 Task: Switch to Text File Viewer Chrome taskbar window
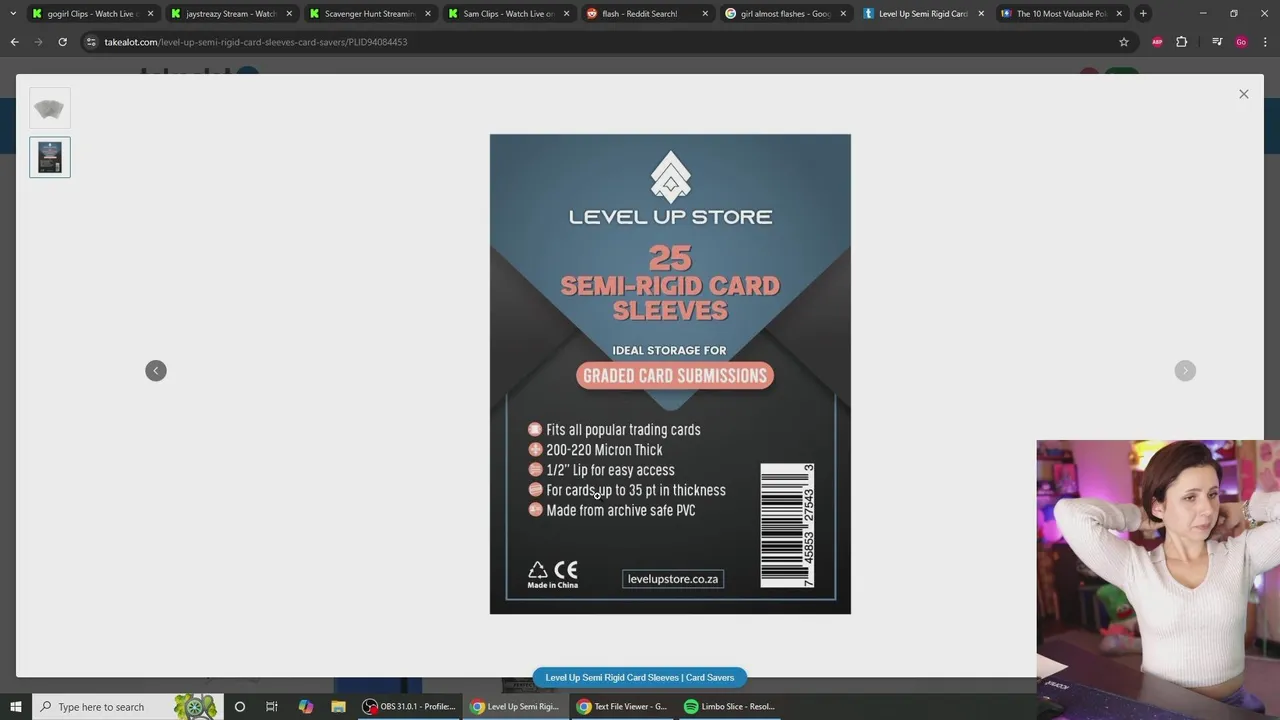pyautogui.click(x=623, y=706)
